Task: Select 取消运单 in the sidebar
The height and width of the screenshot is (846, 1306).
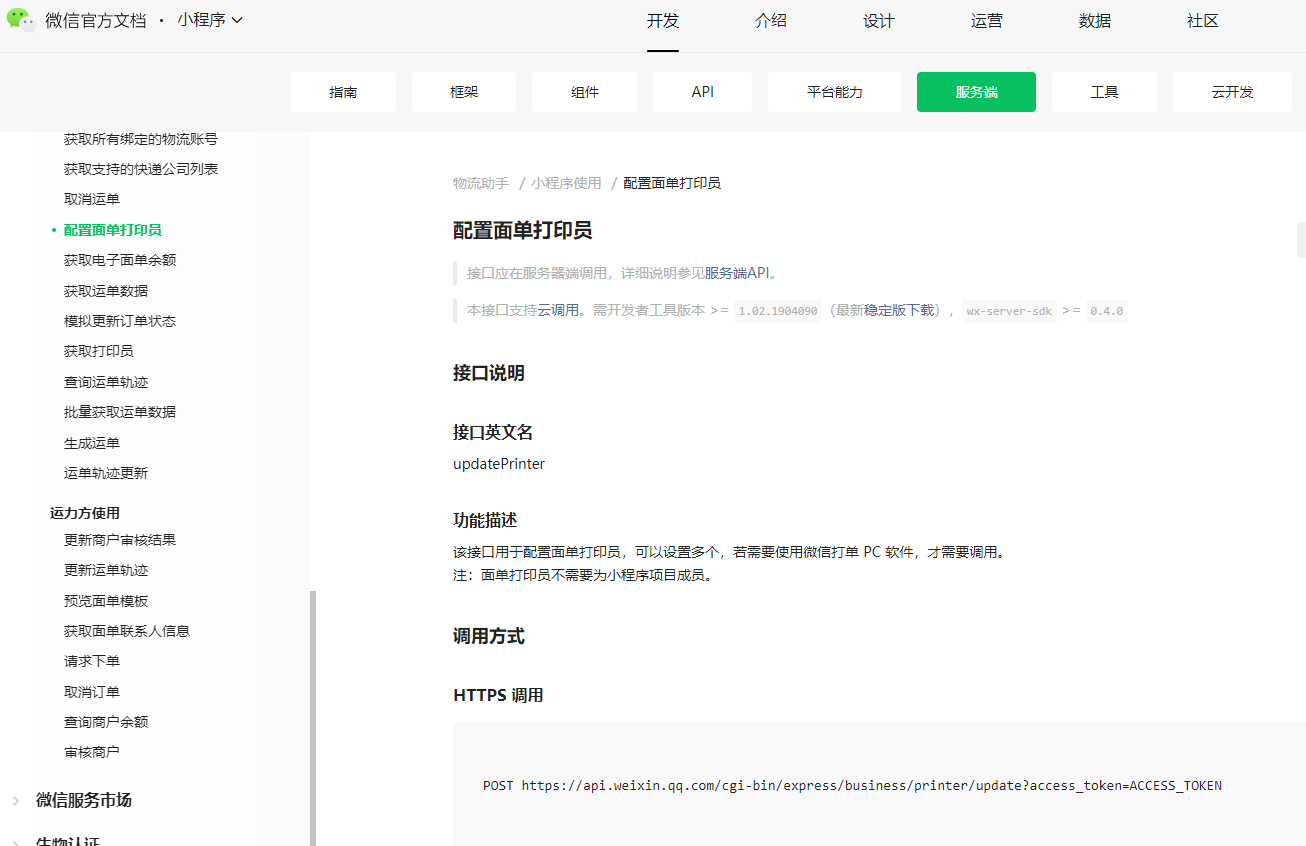Action: [92, 199]
